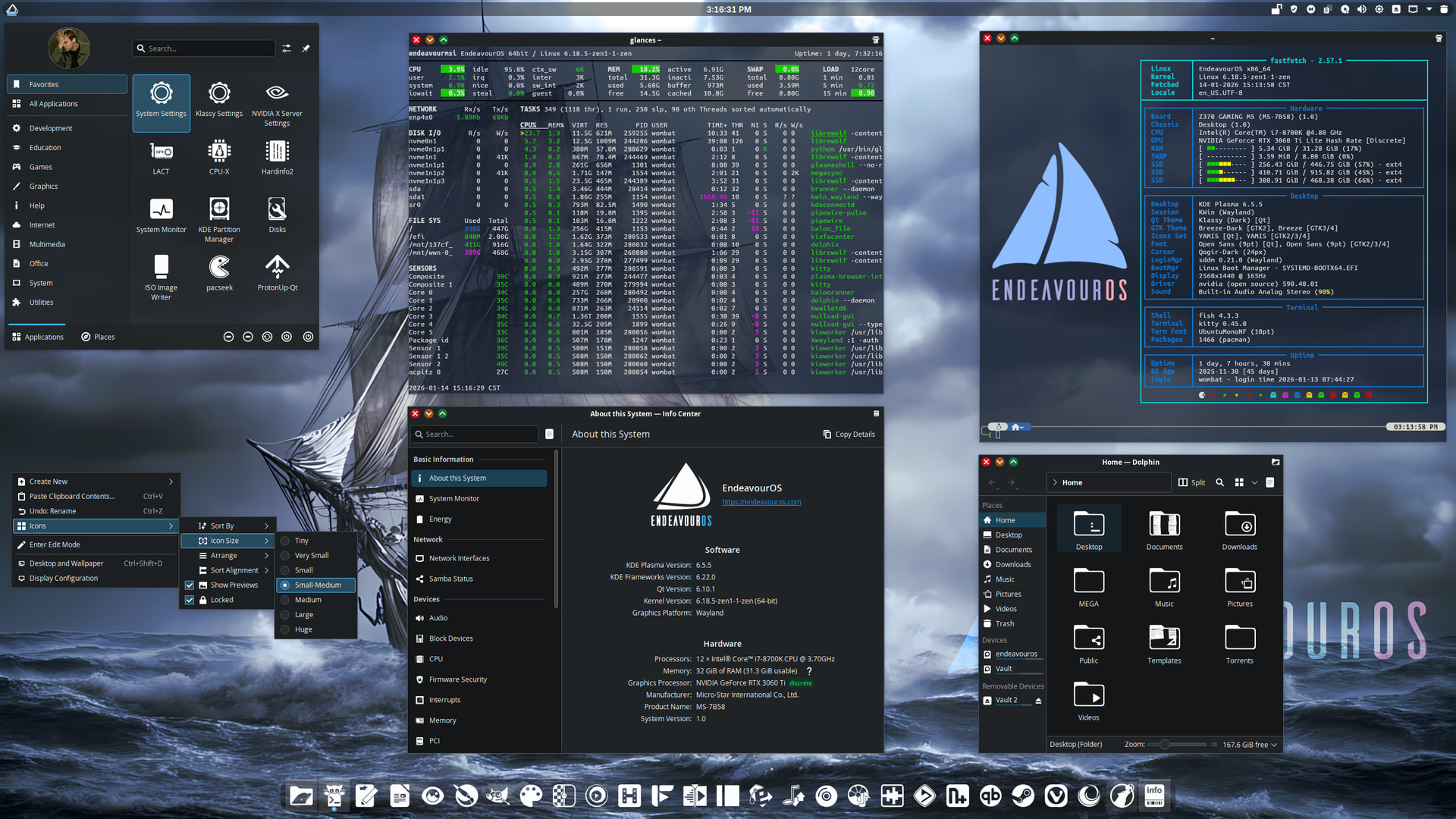Open System Monitor in the launcher grid

tap(161, 215)
